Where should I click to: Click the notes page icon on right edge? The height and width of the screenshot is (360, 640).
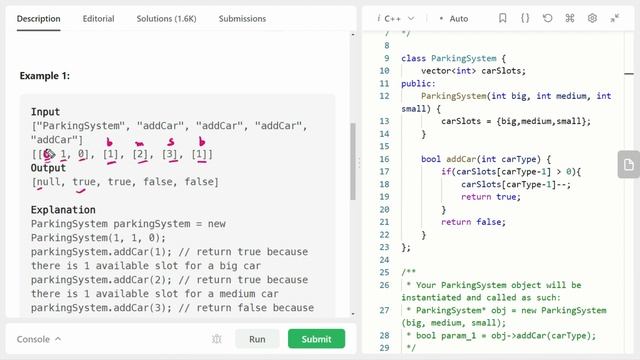point(629,164)
